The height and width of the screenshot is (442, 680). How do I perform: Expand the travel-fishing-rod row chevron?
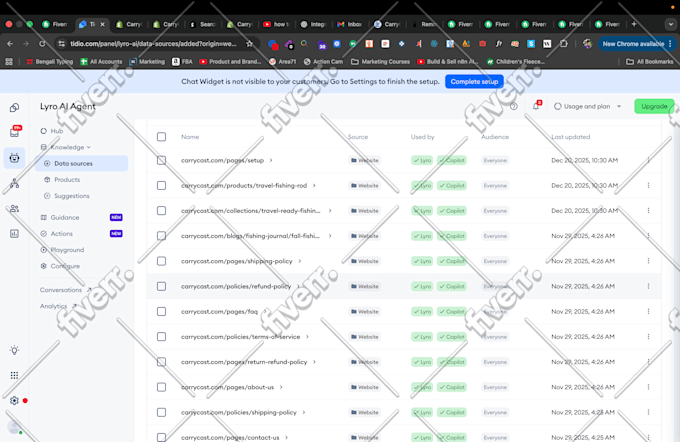click(314, 185)
